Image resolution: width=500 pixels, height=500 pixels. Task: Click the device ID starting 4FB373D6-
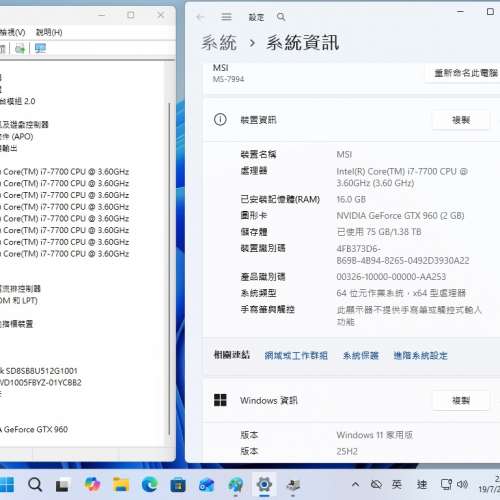(x=403, y=255)
